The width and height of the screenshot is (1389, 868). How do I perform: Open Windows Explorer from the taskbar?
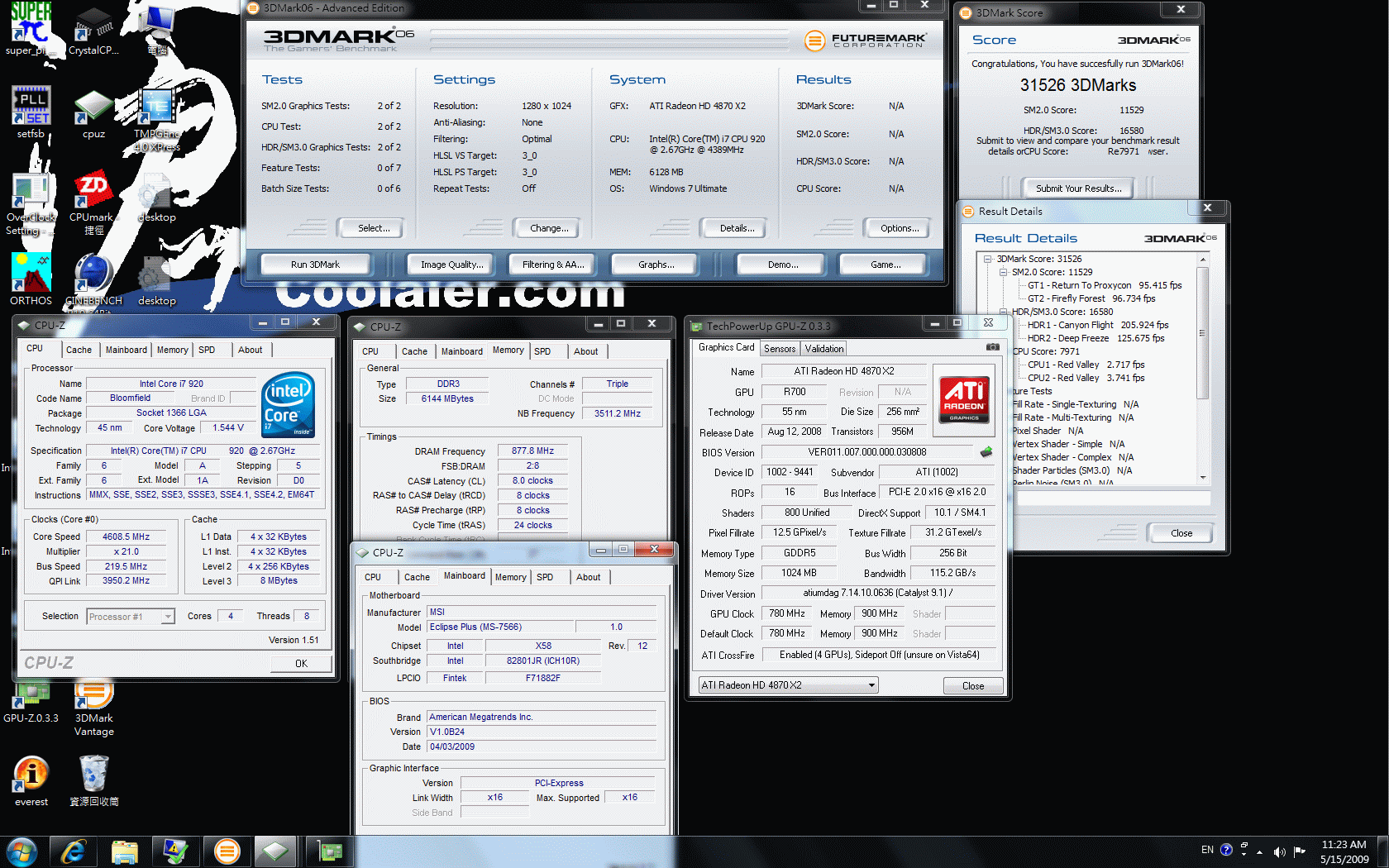[125, 851]
